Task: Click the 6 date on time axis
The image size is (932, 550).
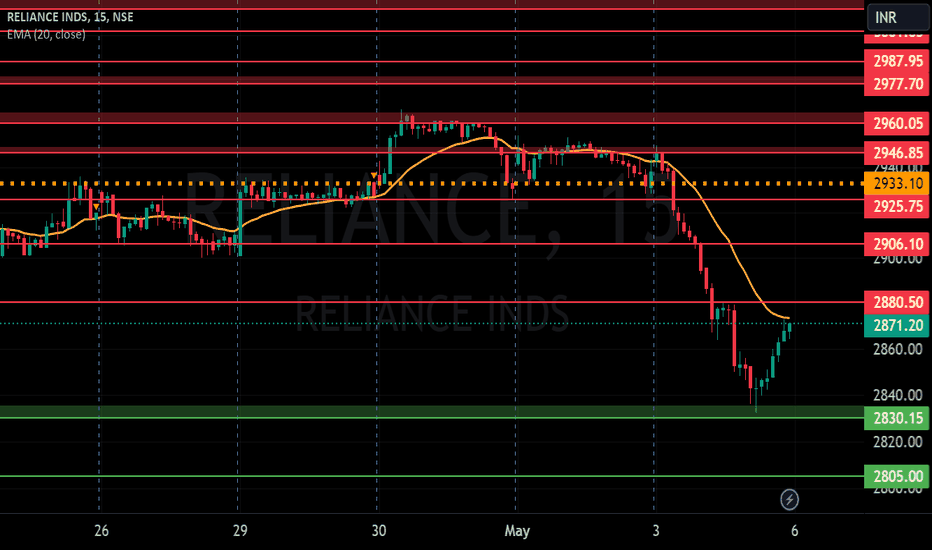Action: [x=794, y=530]
